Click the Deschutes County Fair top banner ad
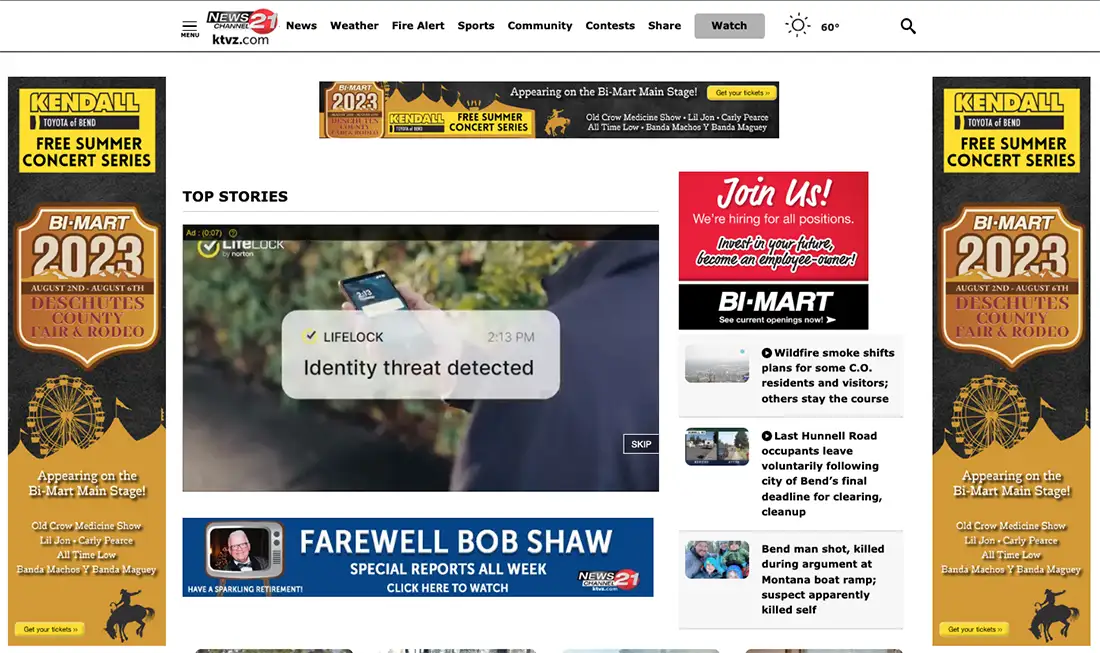The width and height of the screenshot is (1100, 653). 549,109
